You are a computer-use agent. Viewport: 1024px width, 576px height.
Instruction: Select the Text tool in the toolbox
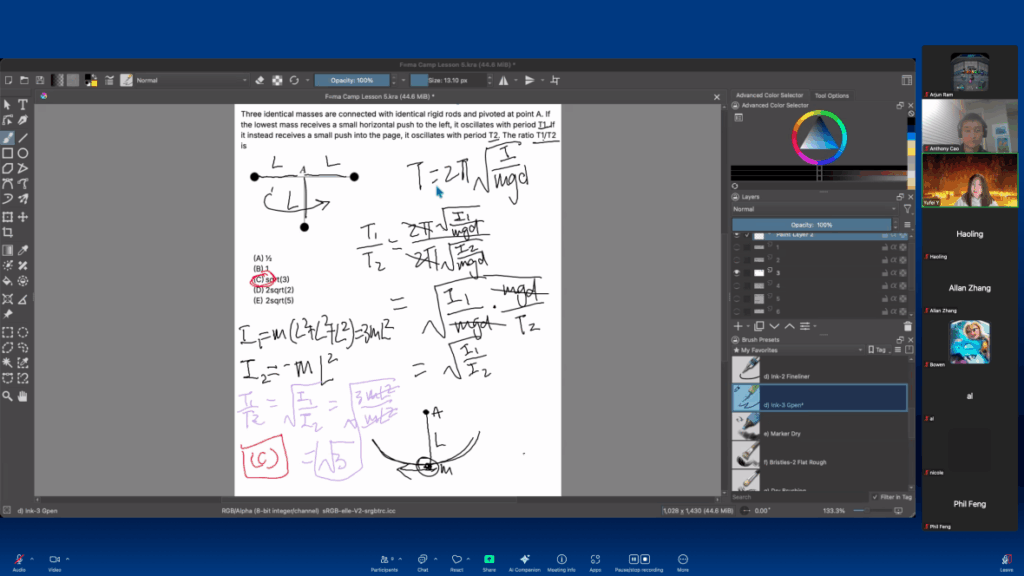pyautogui.click(x=23, y=104)
